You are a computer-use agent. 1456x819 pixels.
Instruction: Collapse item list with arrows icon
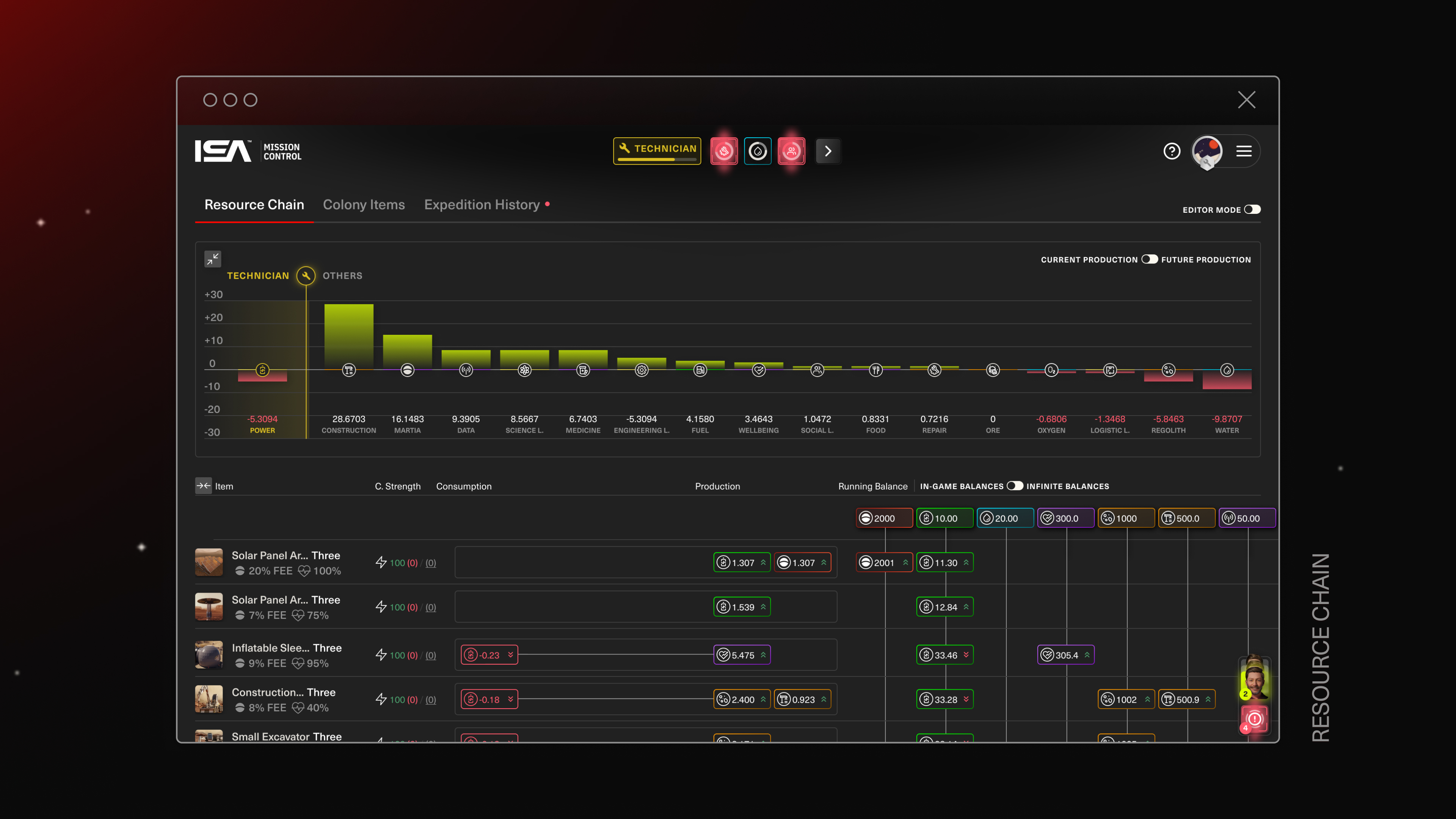[x=204, y=485]
